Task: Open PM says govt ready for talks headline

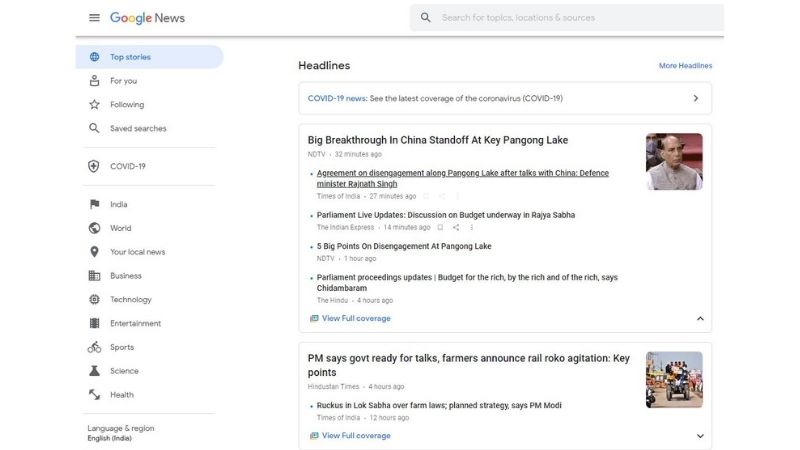Action: tap(469, 365)
